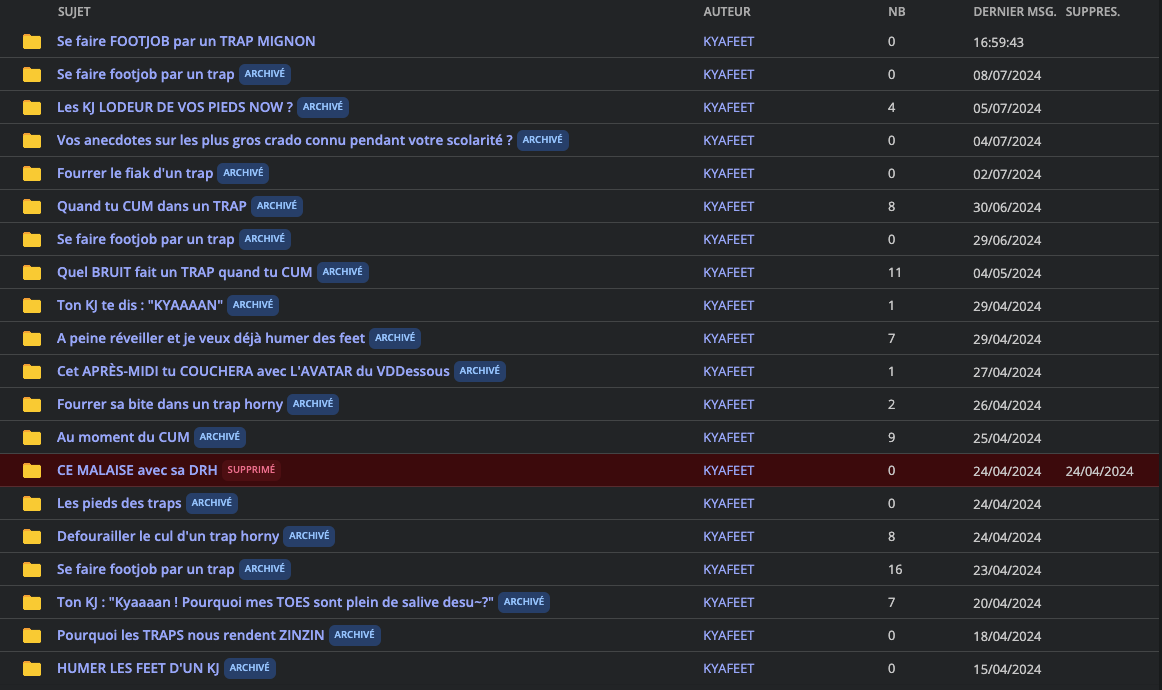Click folder icon beside 'Pourquoi les TRAPS' topic
The height and width of the screenshot is (690, 1162).
32,635
